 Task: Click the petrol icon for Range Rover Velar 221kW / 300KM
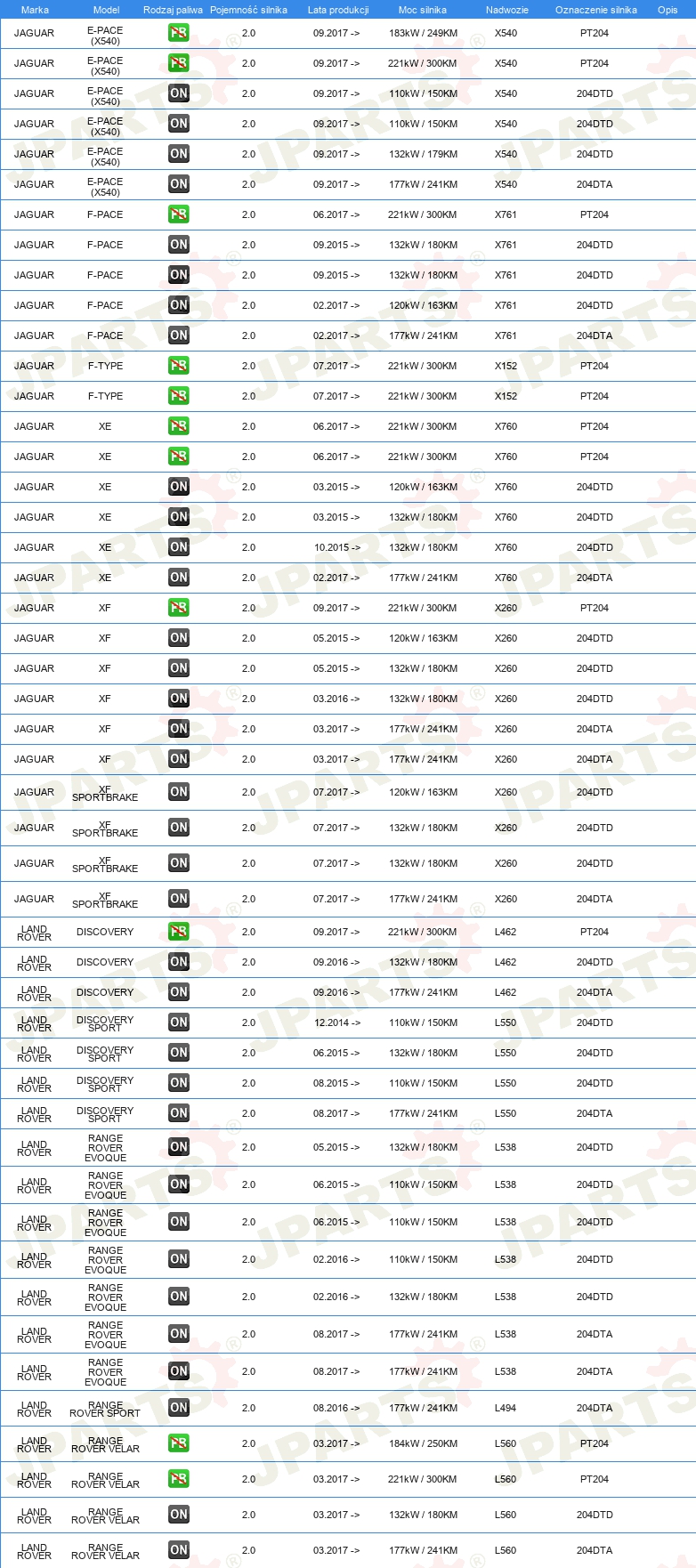(179, 1479)
